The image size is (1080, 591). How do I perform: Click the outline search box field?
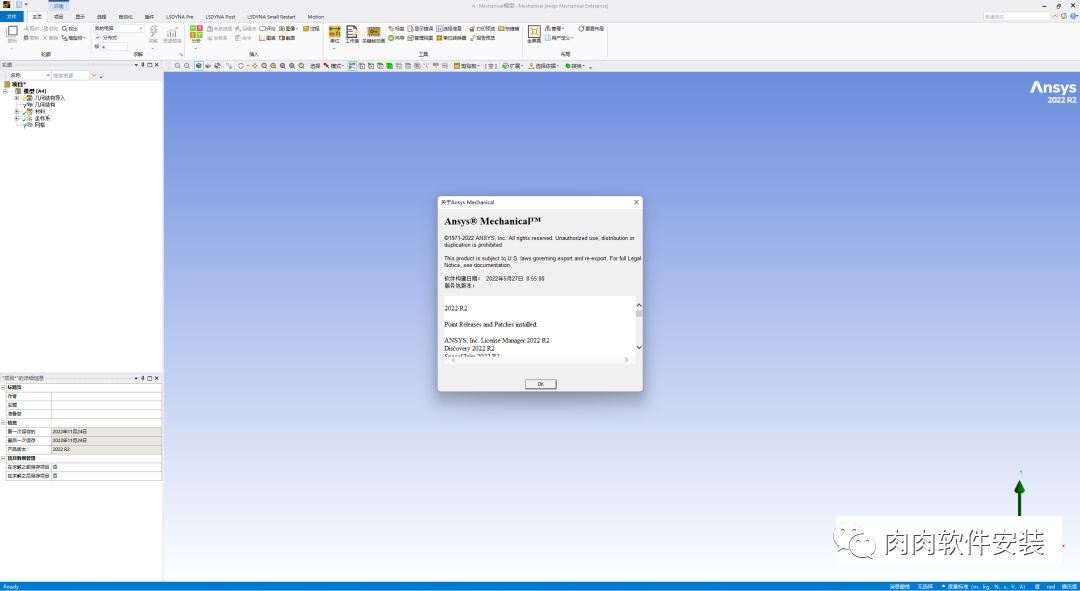tap(70, 75)
